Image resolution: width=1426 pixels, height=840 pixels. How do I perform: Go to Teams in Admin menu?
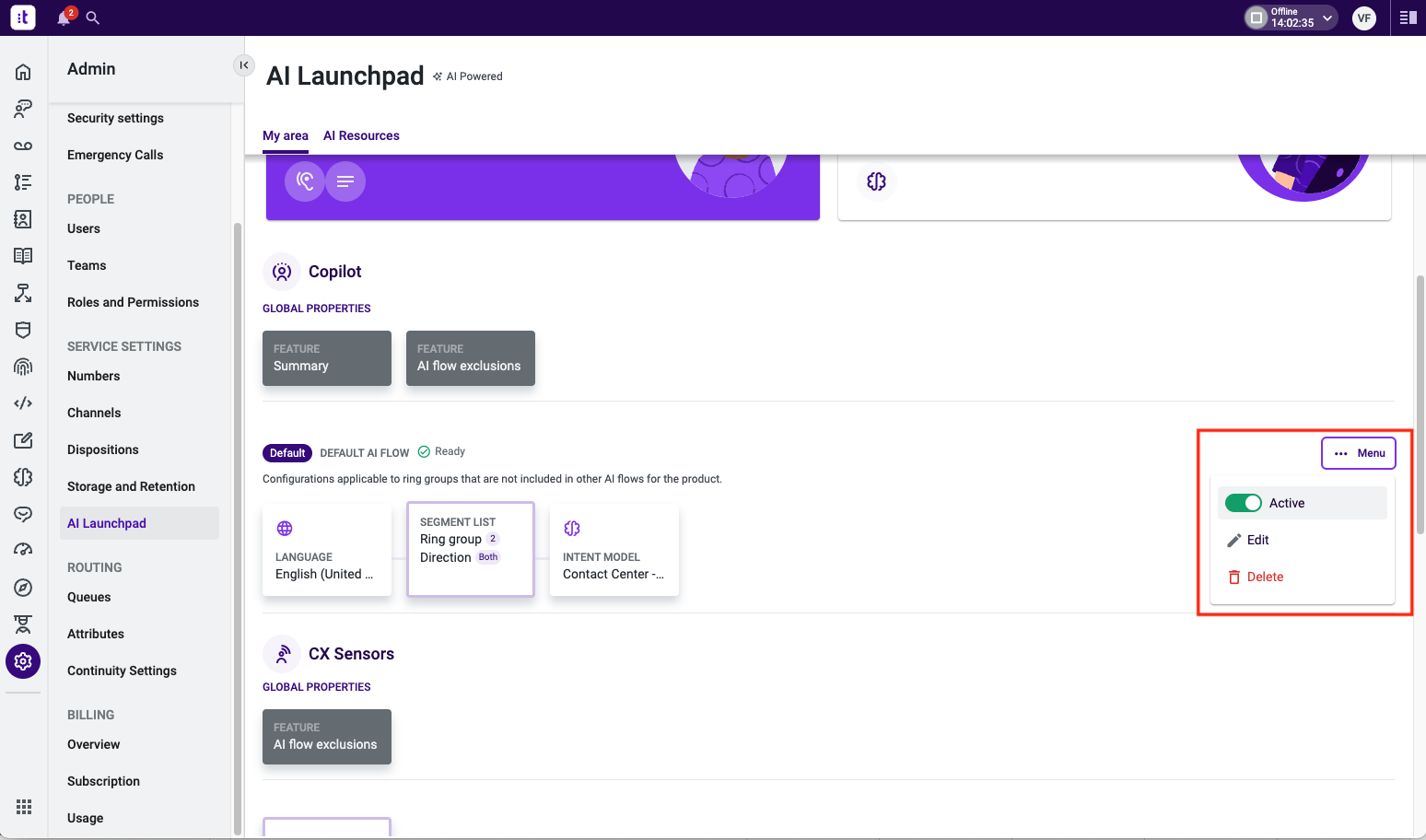[87, 265]
